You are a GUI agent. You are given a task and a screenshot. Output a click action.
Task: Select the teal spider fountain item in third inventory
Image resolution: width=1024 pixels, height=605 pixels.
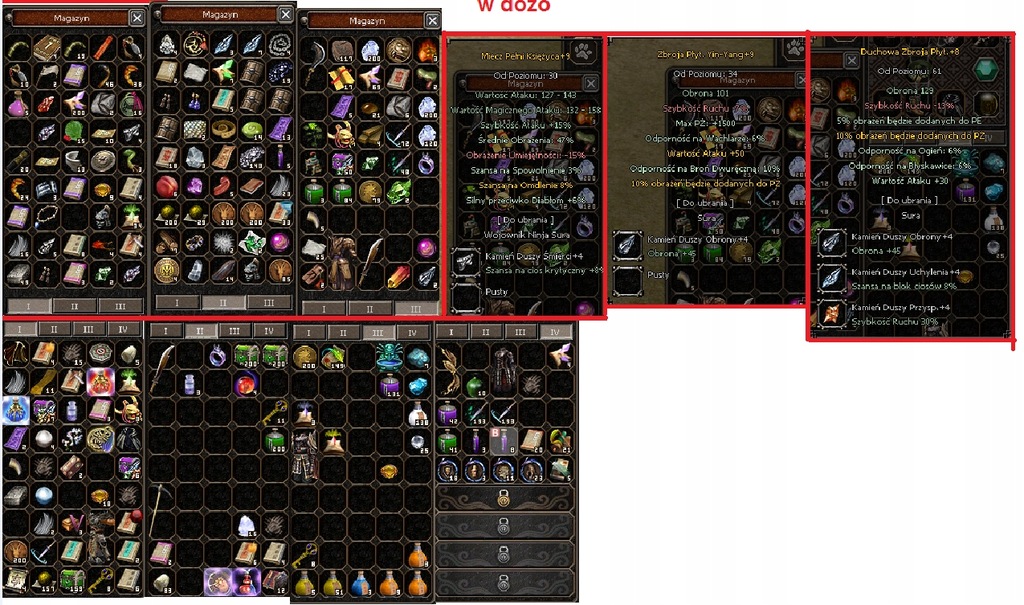[389, 357]
